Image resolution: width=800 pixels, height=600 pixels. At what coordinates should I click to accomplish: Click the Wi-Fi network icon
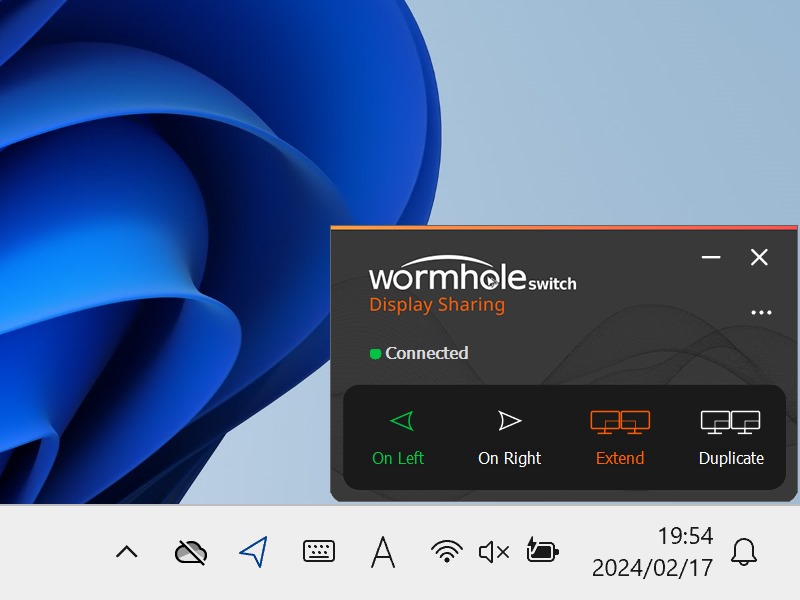449,551
